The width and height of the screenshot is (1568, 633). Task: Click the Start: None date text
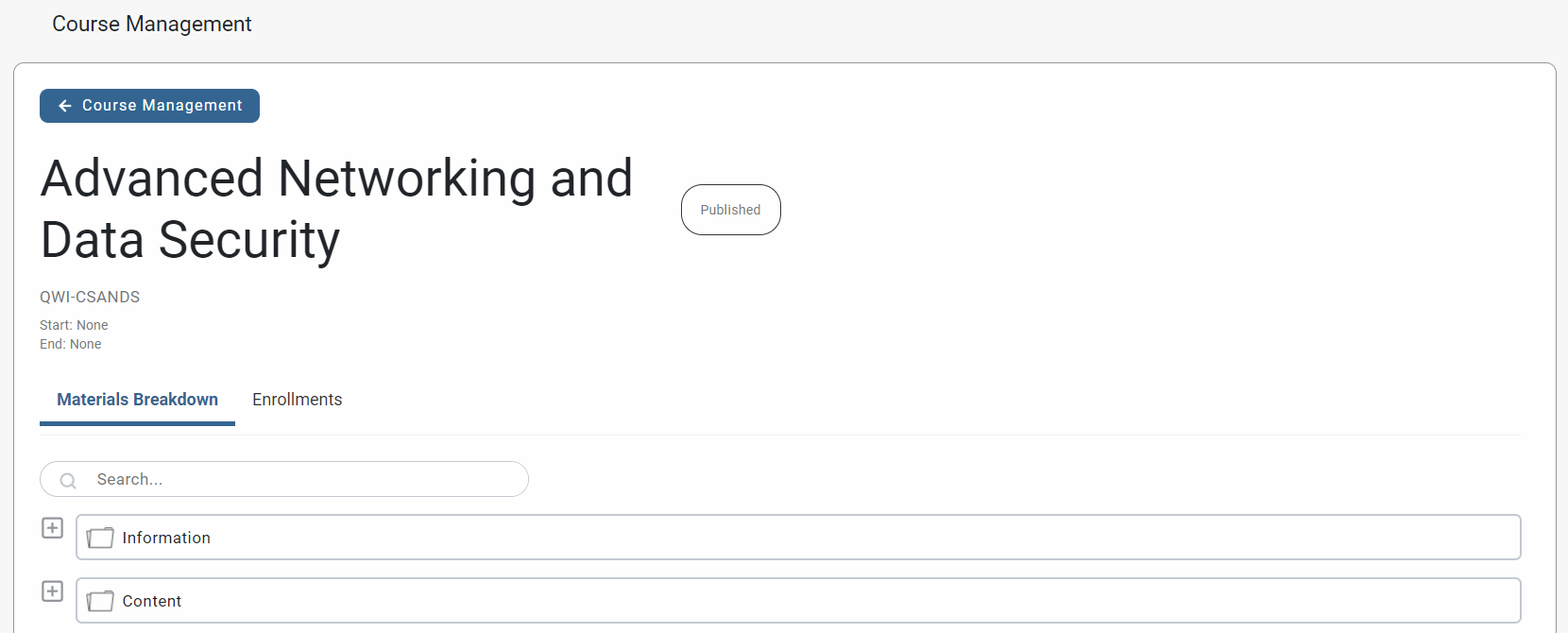point(74,325)
